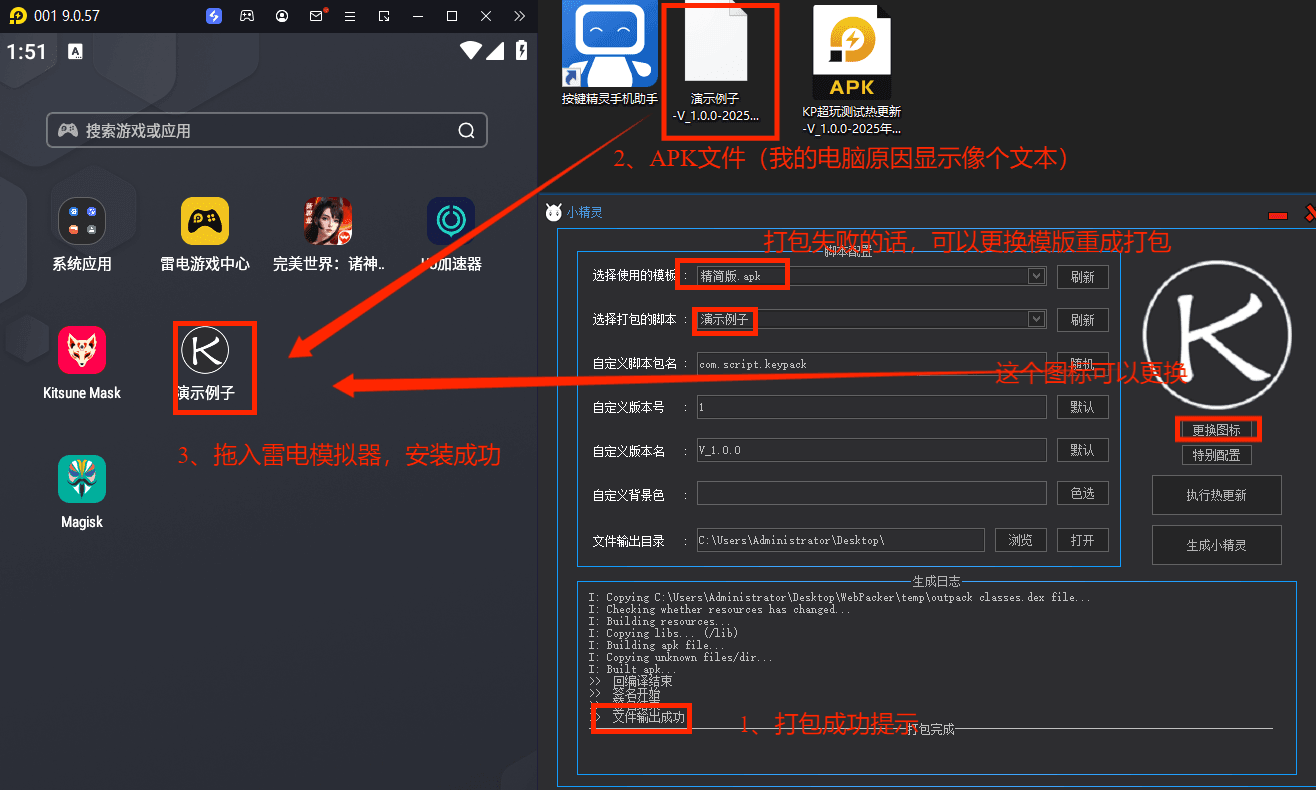Click the search games or apps field
The height and width of the screenshot is (790, 1316).
[x=267, y=130]
